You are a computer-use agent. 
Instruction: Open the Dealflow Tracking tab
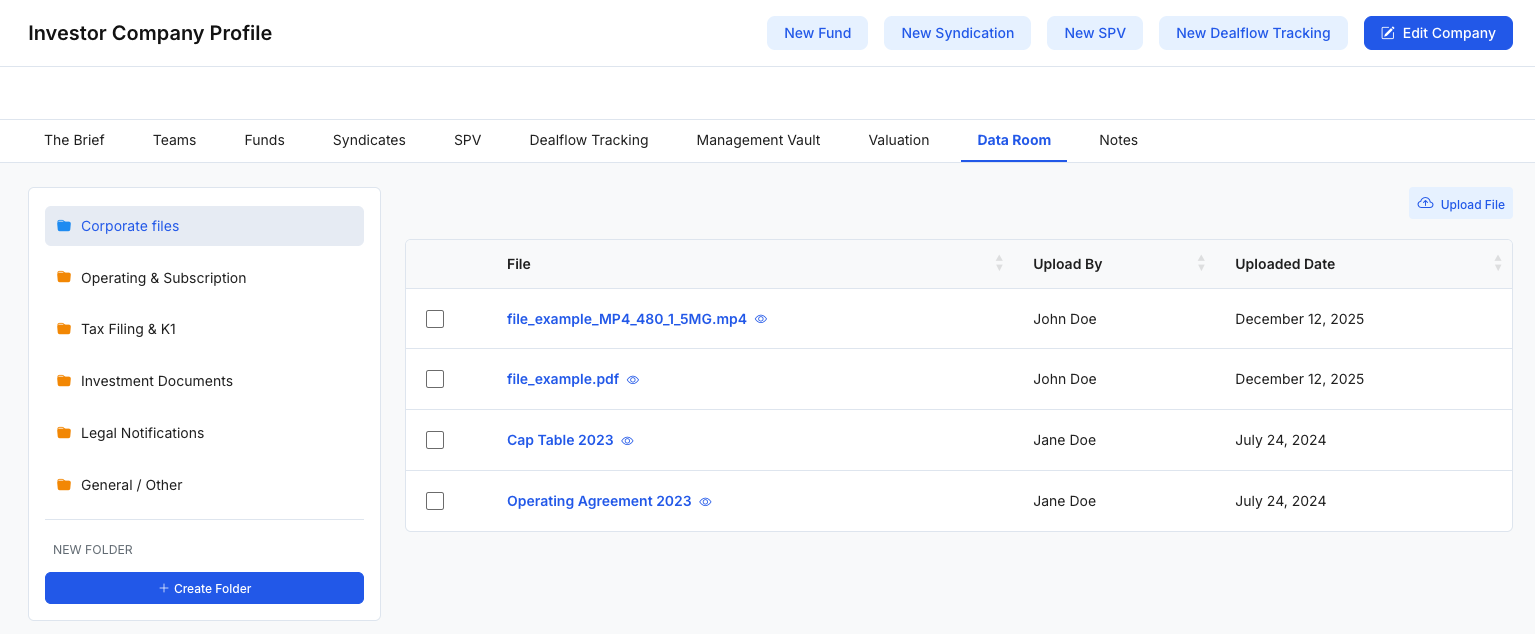(x=589, y=140)
